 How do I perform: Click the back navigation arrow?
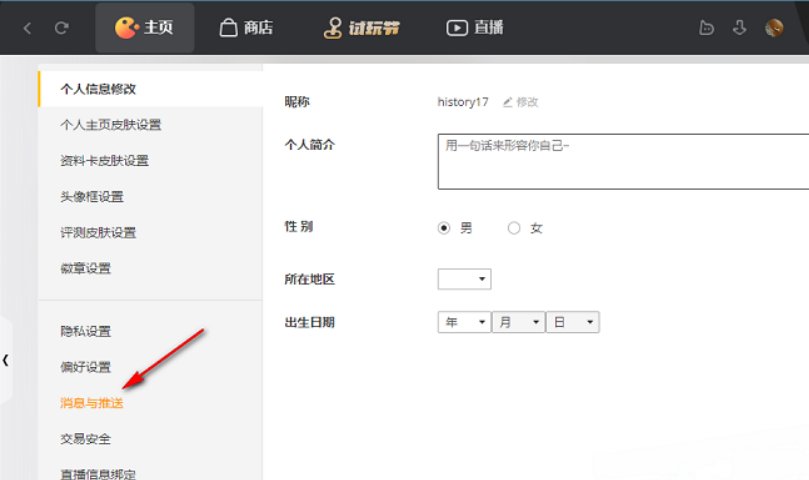point(27,28)
